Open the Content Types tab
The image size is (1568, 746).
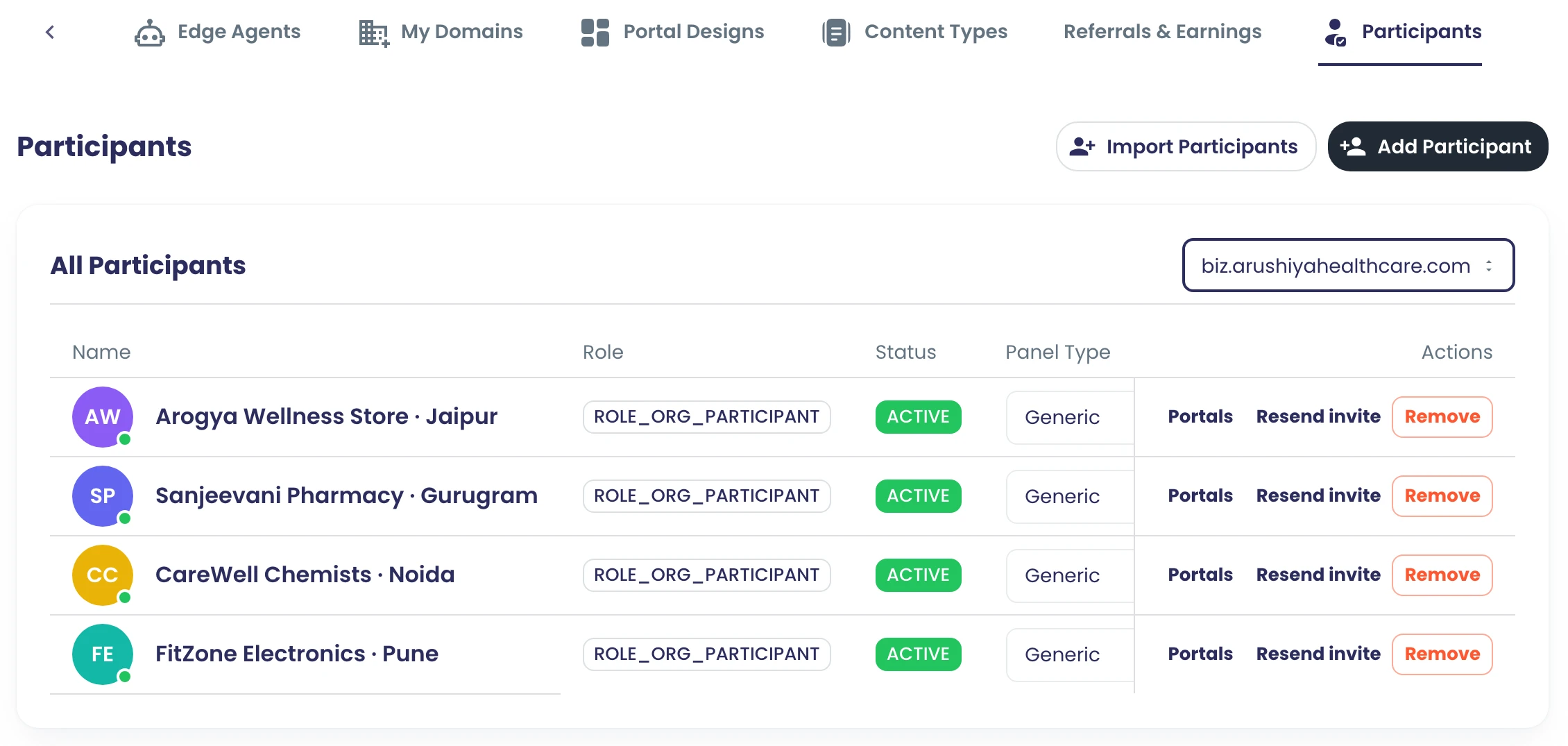914,32
